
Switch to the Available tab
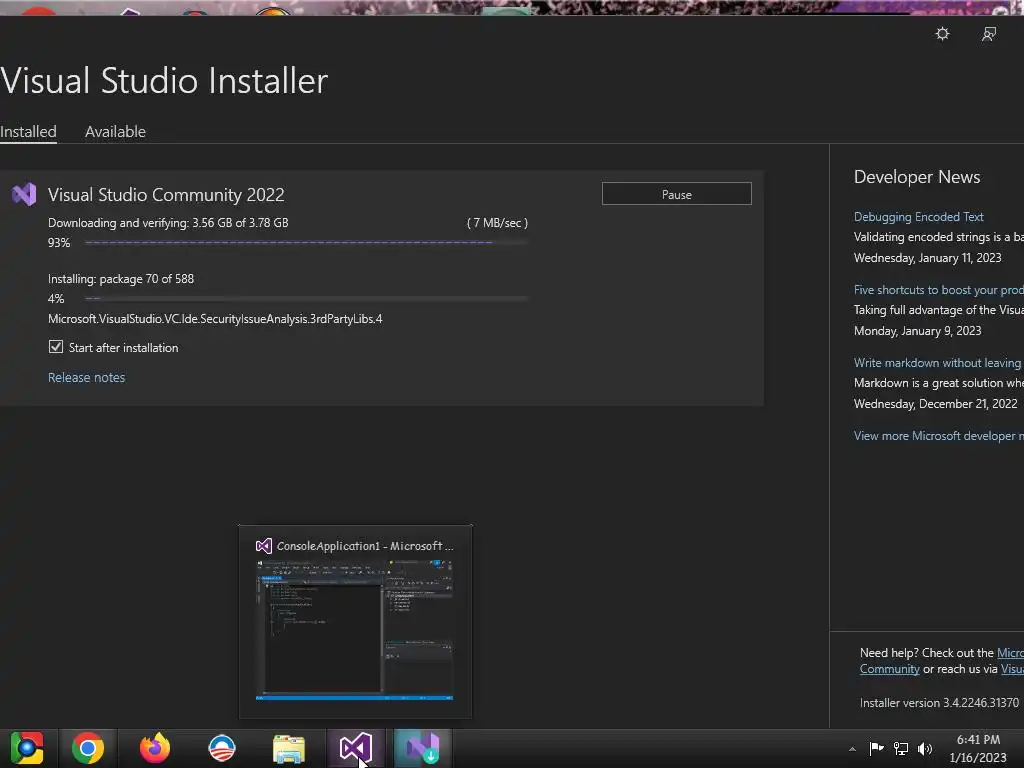[115, 131]
